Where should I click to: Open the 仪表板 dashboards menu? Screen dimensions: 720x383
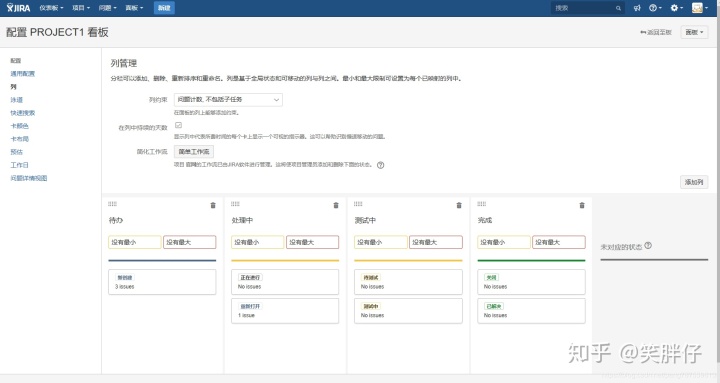click(51, 8)
